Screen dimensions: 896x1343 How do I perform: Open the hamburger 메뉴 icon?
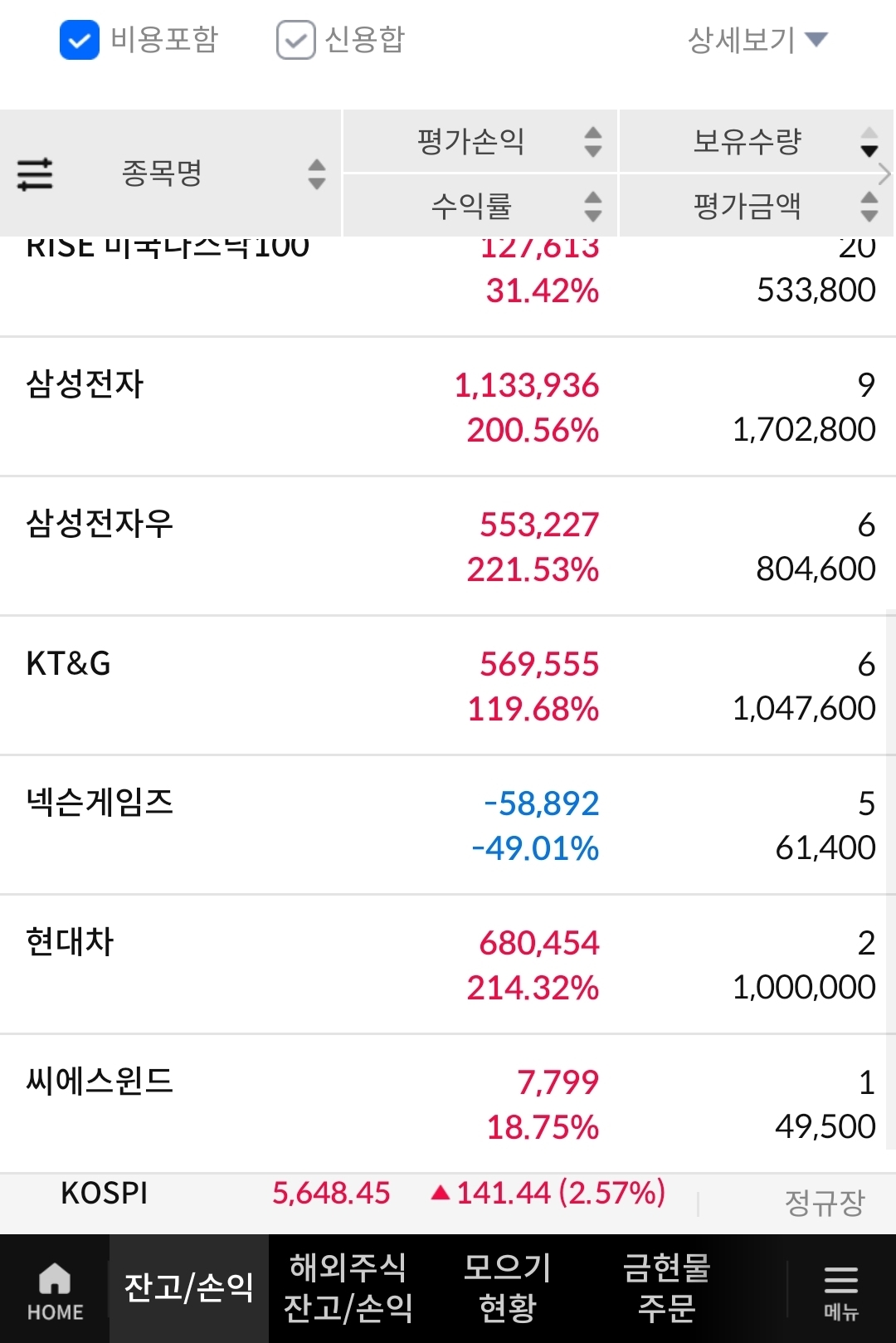(x=840, y=1281)
